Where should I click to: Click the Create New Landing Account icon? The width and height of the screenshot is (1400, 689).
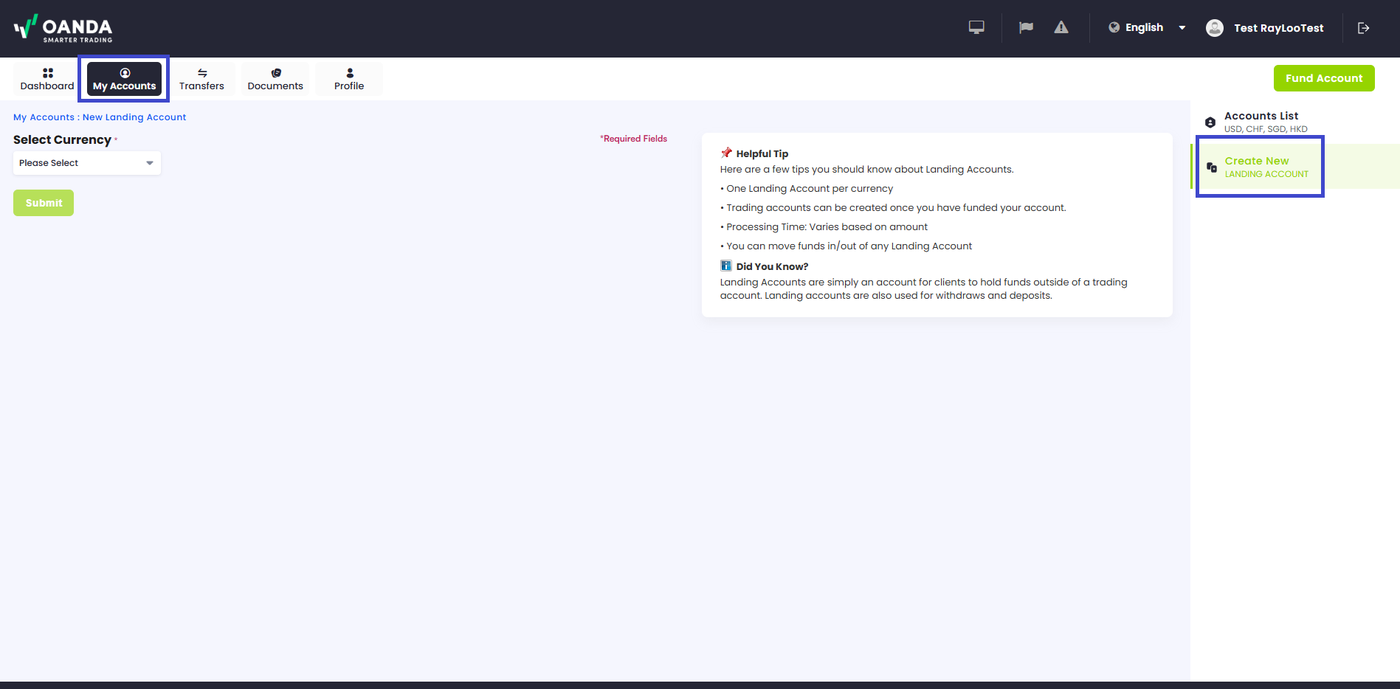[x=1211, y=167]
